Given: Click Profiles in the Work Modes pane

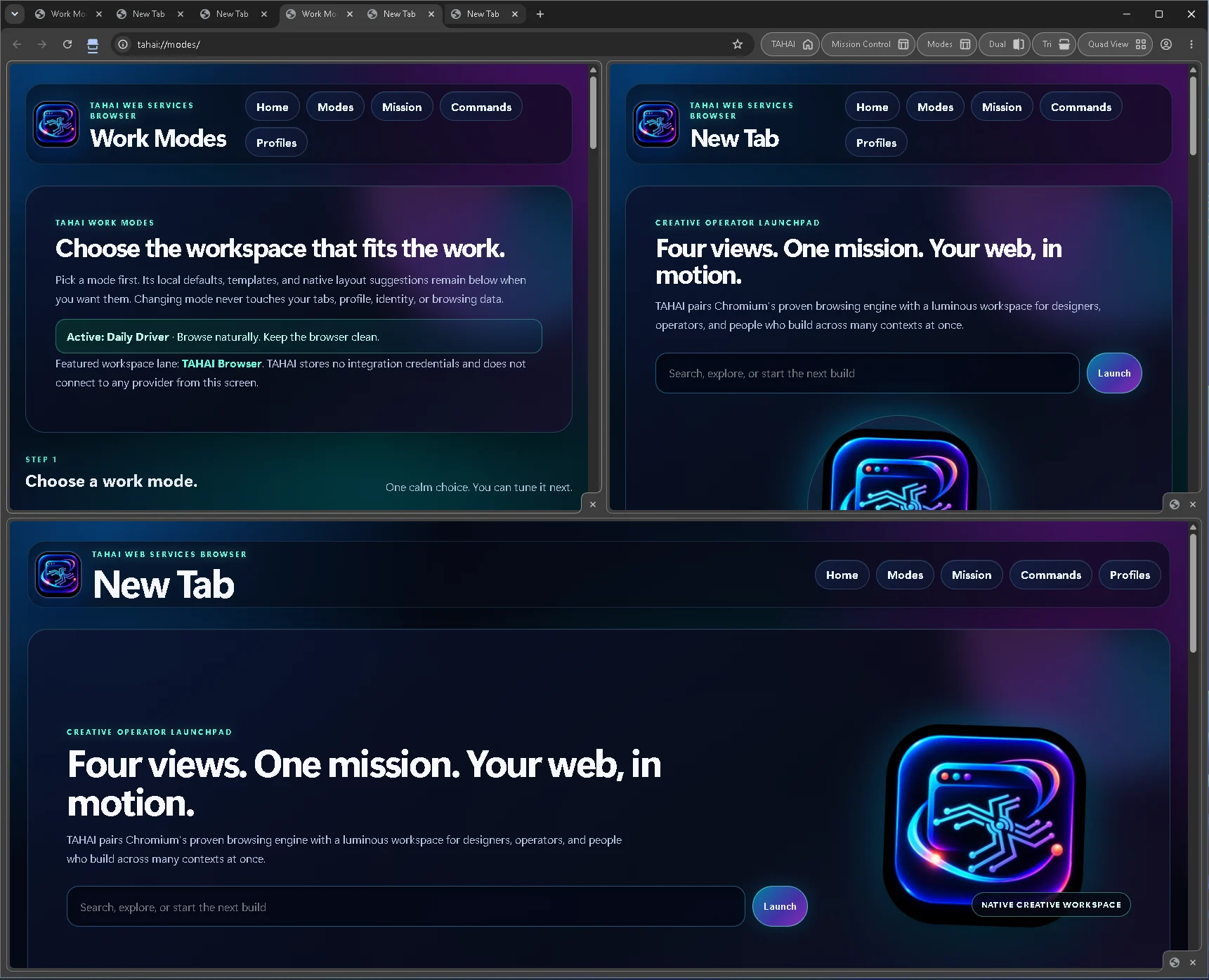Looking at the screenshot, I should pos(276,143).
